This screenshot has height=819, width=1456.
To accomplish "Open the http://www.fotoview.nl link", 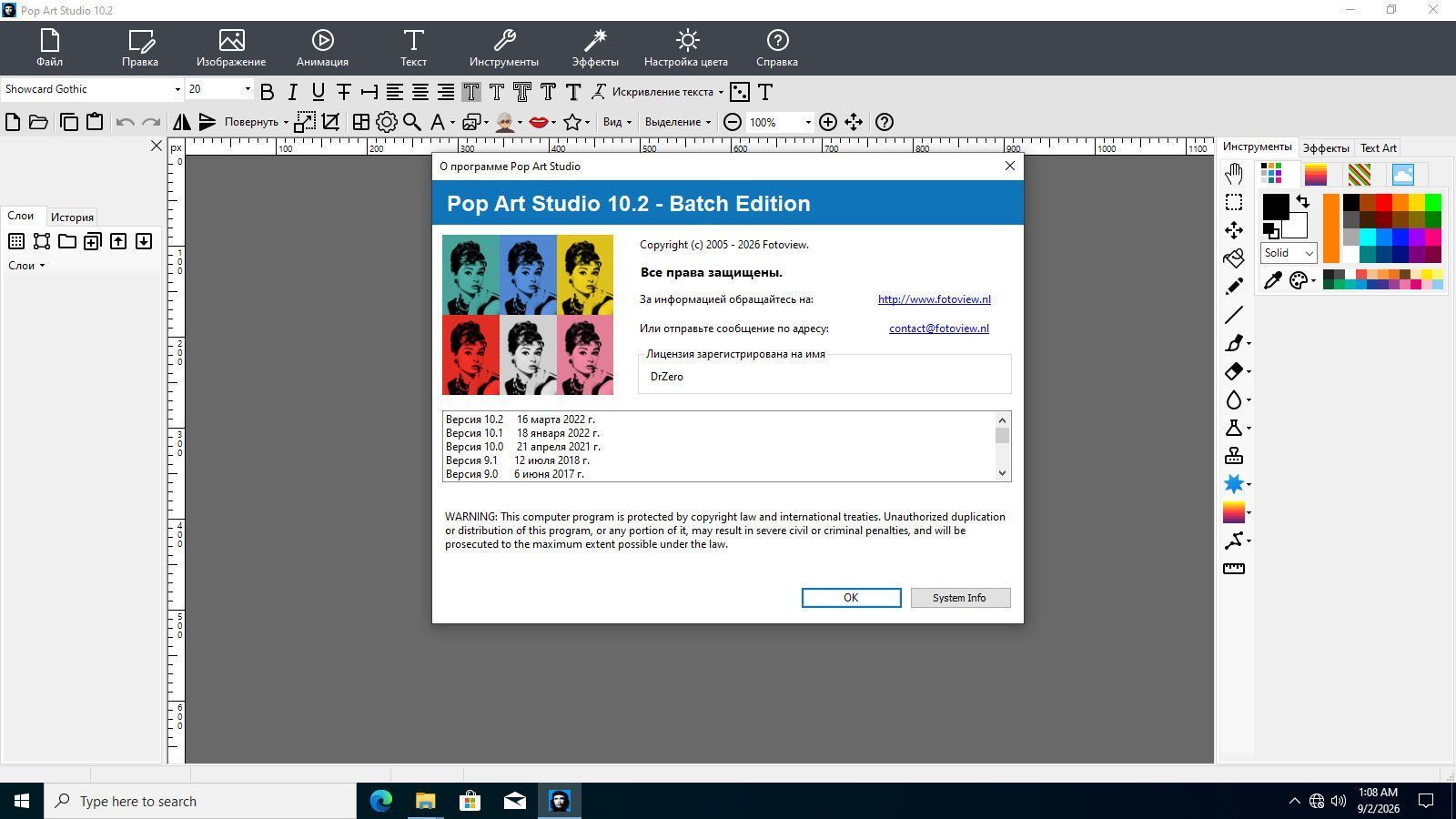I will 934,299.
